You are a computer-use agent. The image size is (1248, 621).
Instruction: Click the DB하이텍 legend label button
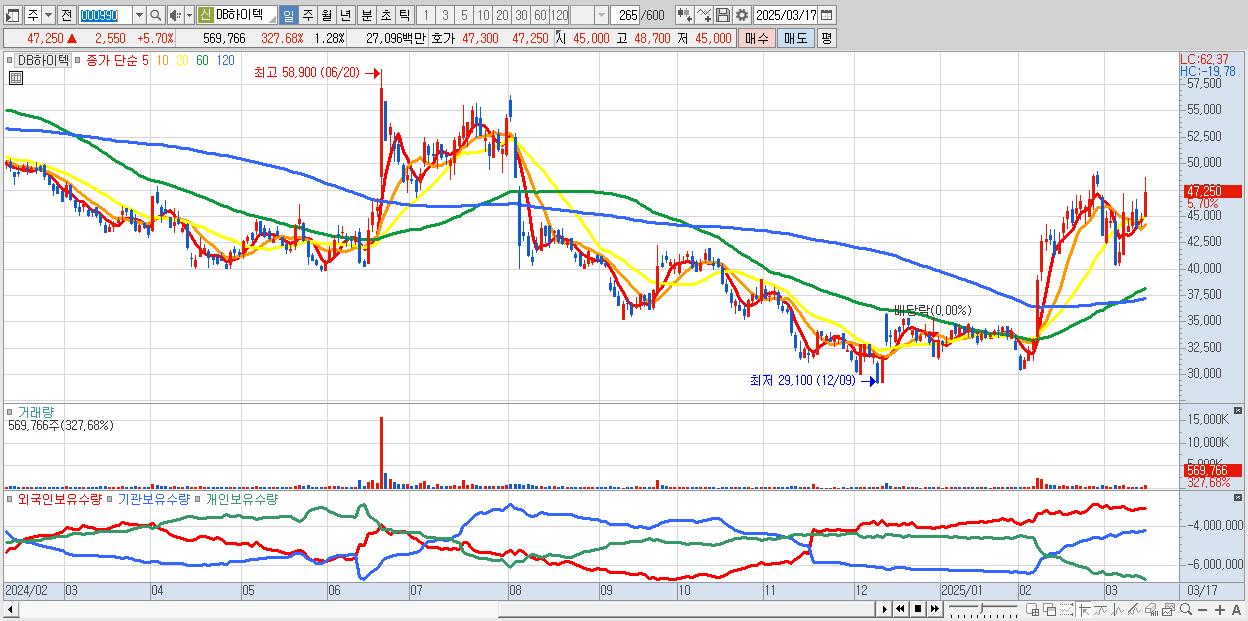(41, 60)
